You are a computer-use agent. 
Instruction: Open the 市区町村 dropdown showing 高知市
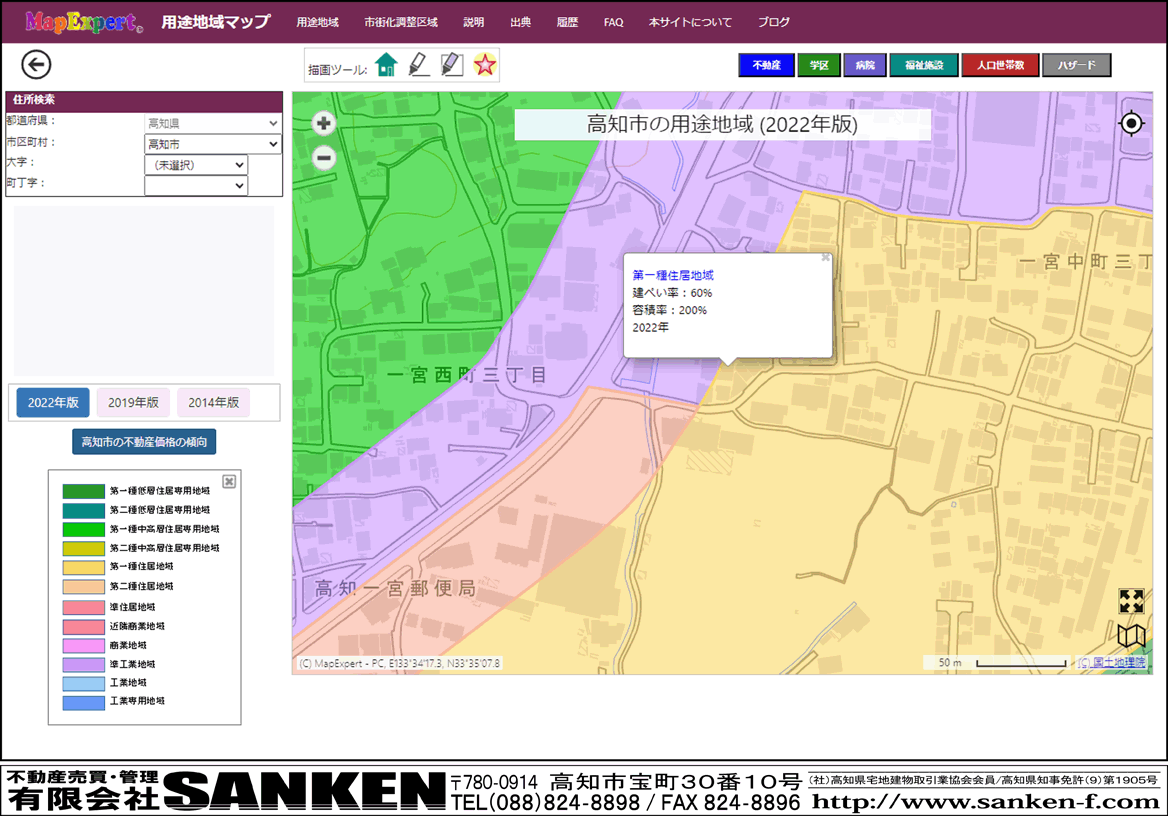coord(213,144)
